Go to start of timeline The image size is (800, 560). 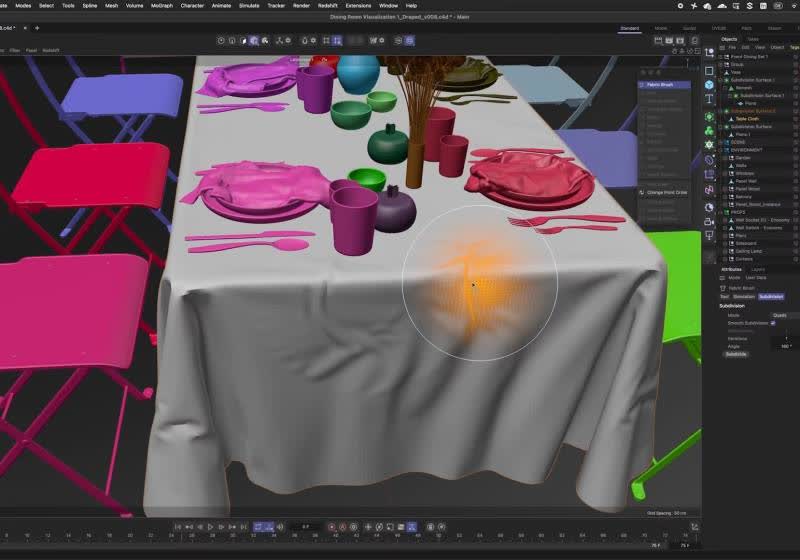[x=178, y=527]
